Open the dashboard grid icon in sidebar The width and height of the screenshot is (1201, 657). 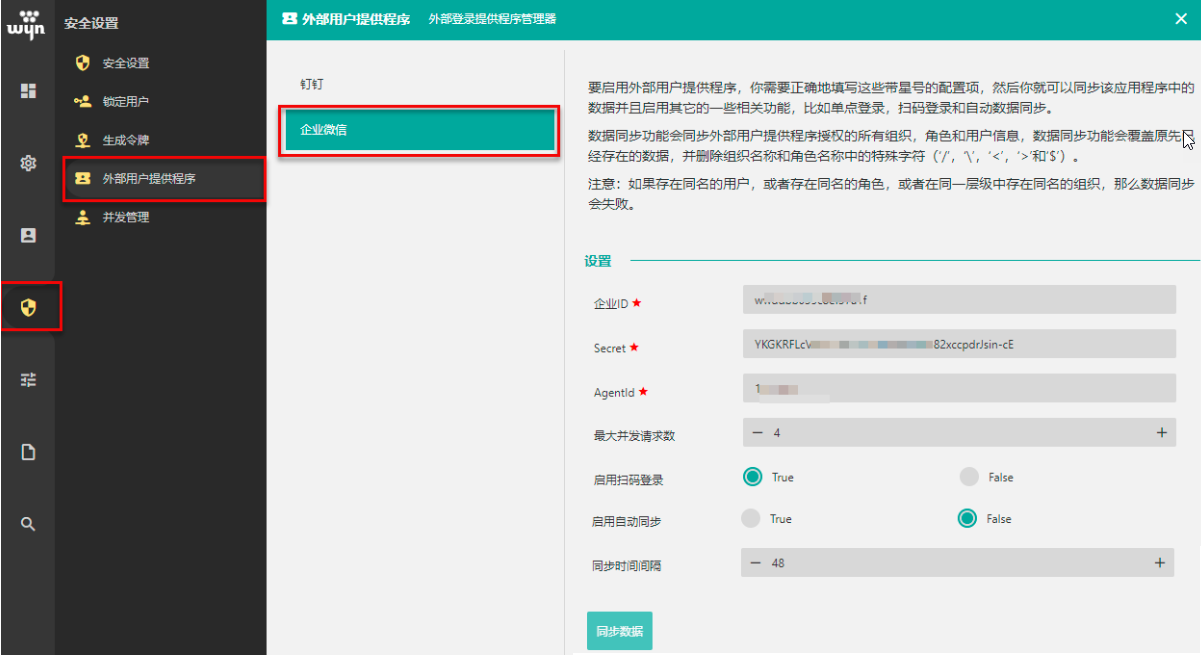coord(28,91)
